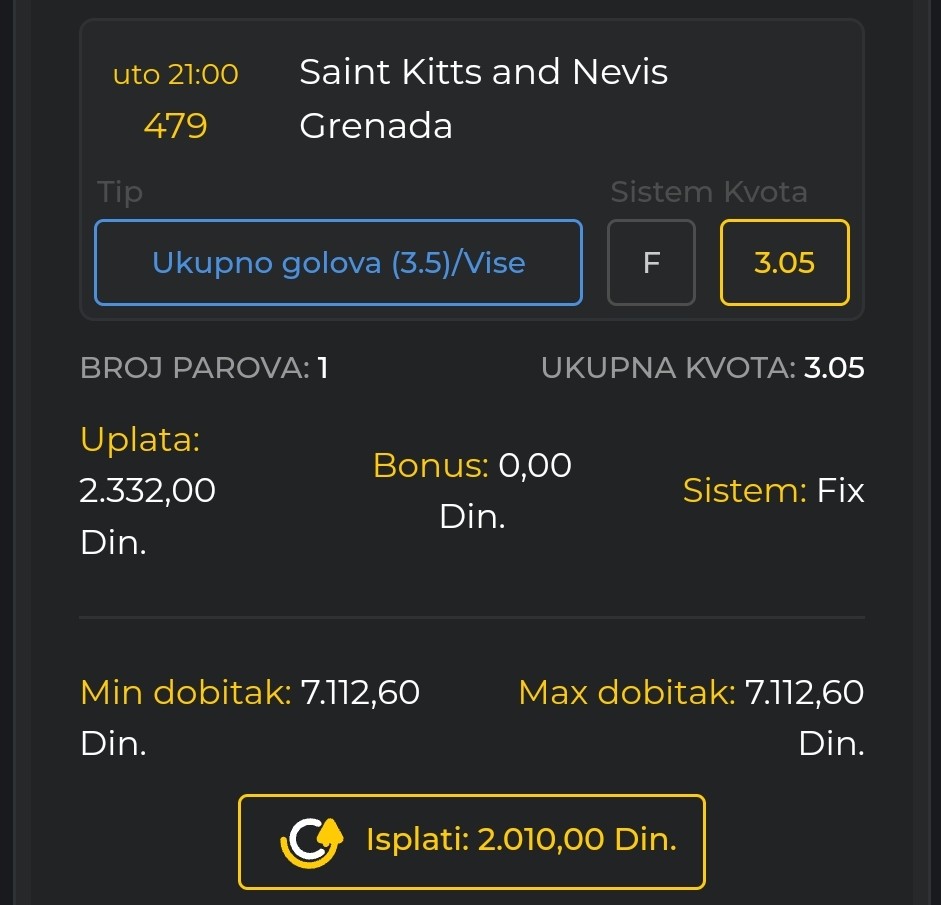Click the F system box
This screenshot has height=905, width=941.
[x=651, y=262]
